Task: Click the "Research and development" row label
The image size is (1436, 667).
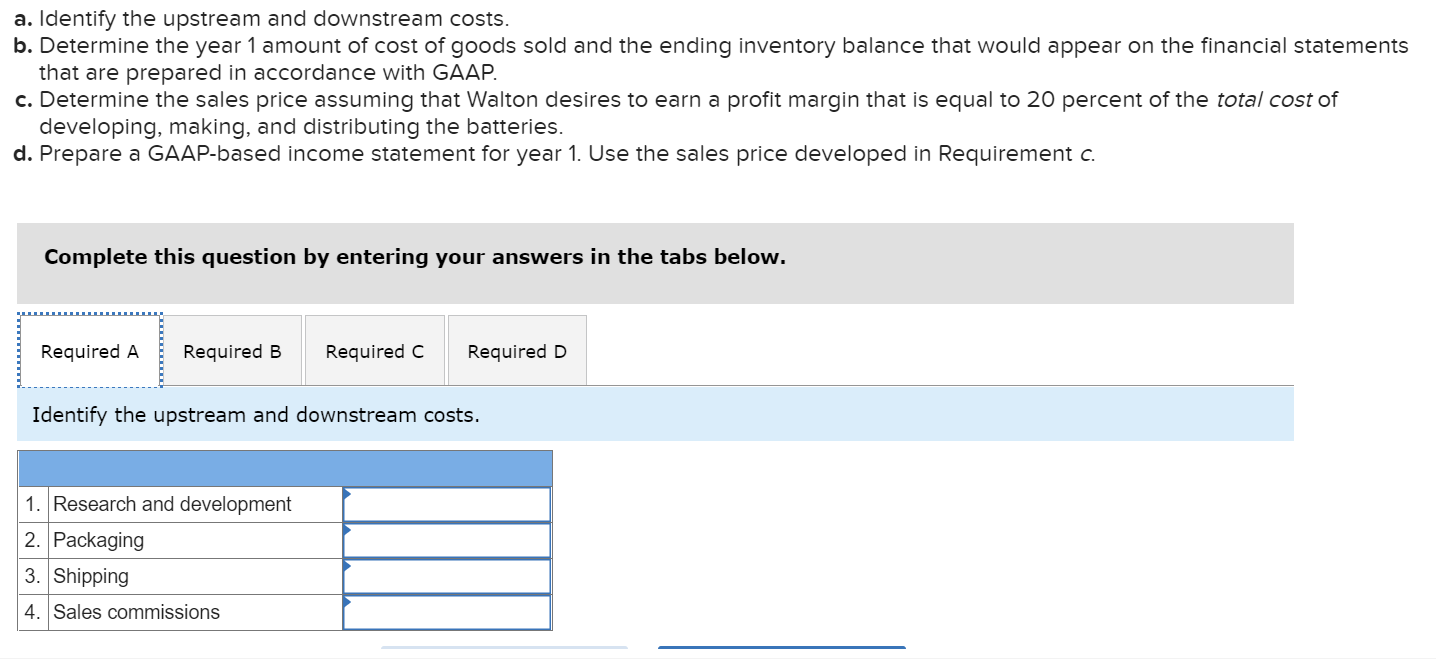Action: (172, 504)
